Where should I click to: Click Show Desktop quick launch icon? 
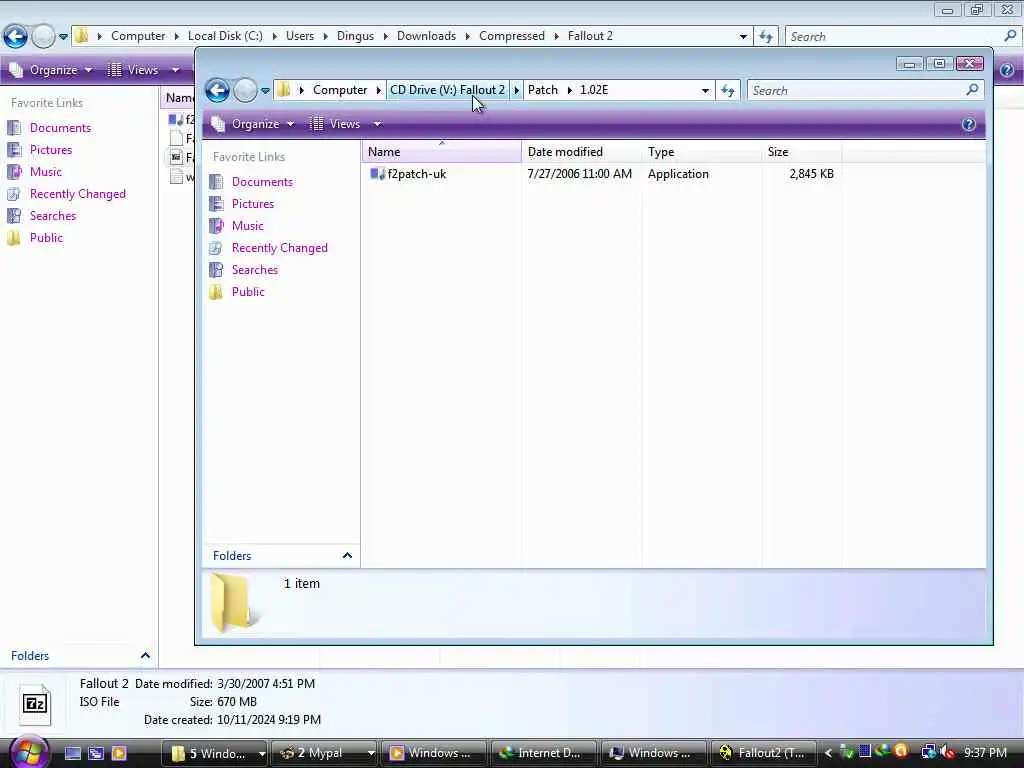pos(73,753)
